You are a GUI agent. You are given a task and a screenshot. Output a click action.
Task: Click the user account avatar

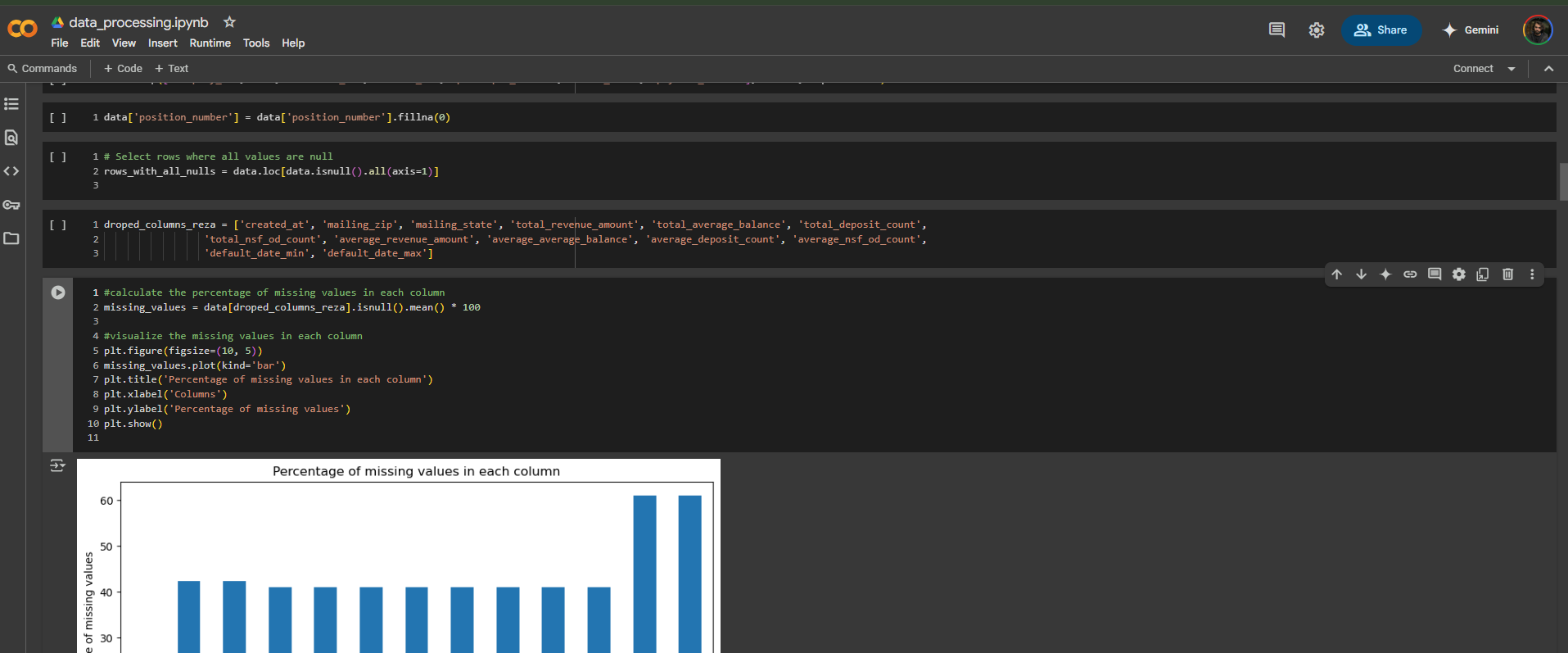(1537, 29)
